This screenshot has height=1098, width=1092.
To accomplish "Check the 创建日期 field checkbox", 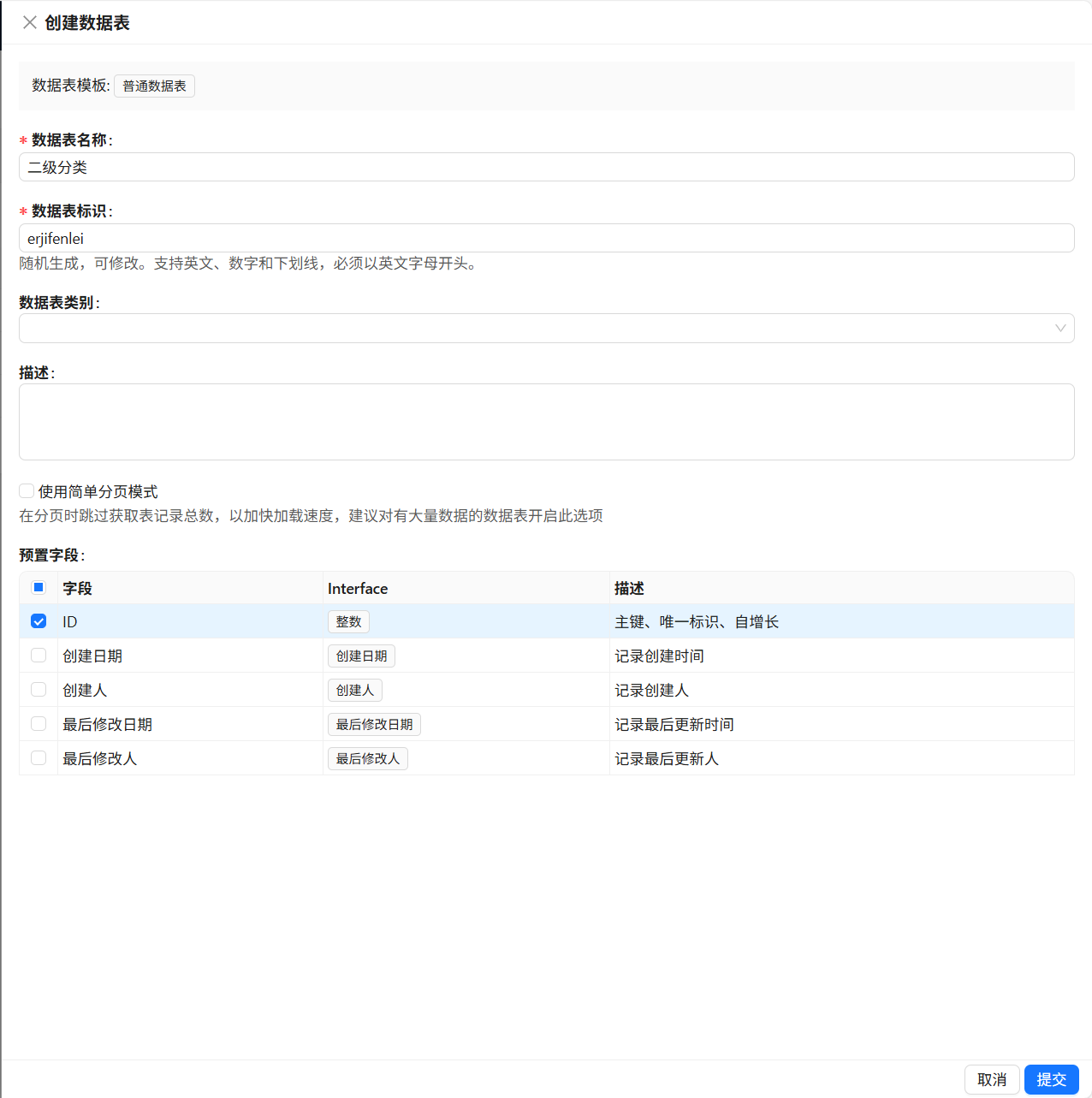I will pos(39,656).
